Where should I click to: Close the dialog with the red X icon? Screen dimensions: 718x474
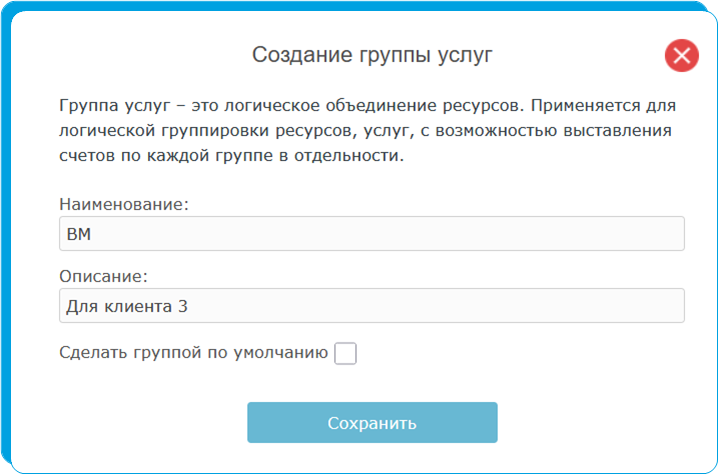[681, 56]
